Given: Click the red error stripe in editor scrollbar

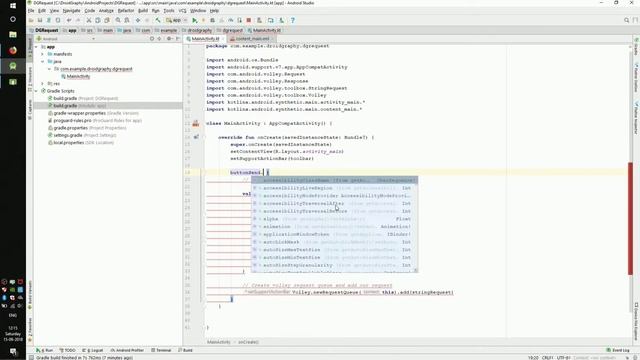Looking at the screenshot, I should [x=630, y=218].
